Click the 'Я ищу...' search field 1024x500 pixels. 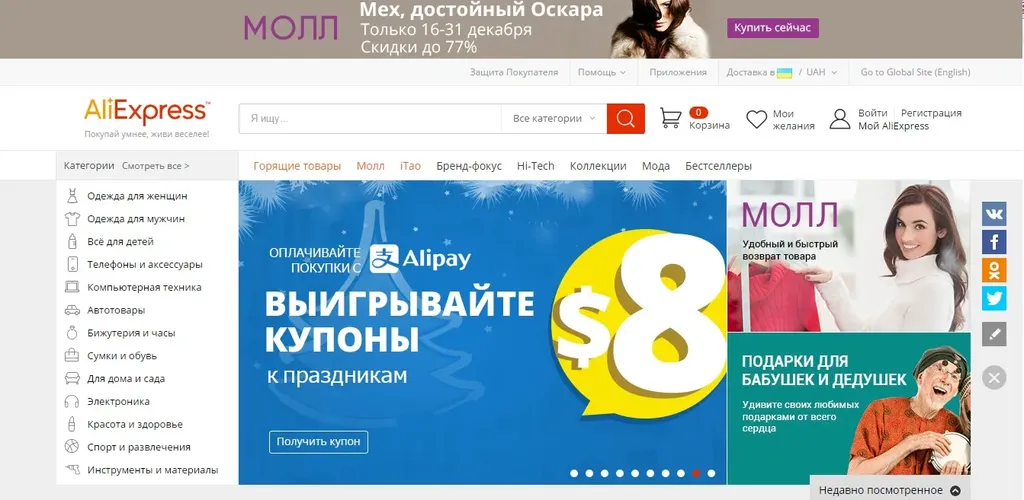[370, 119]
